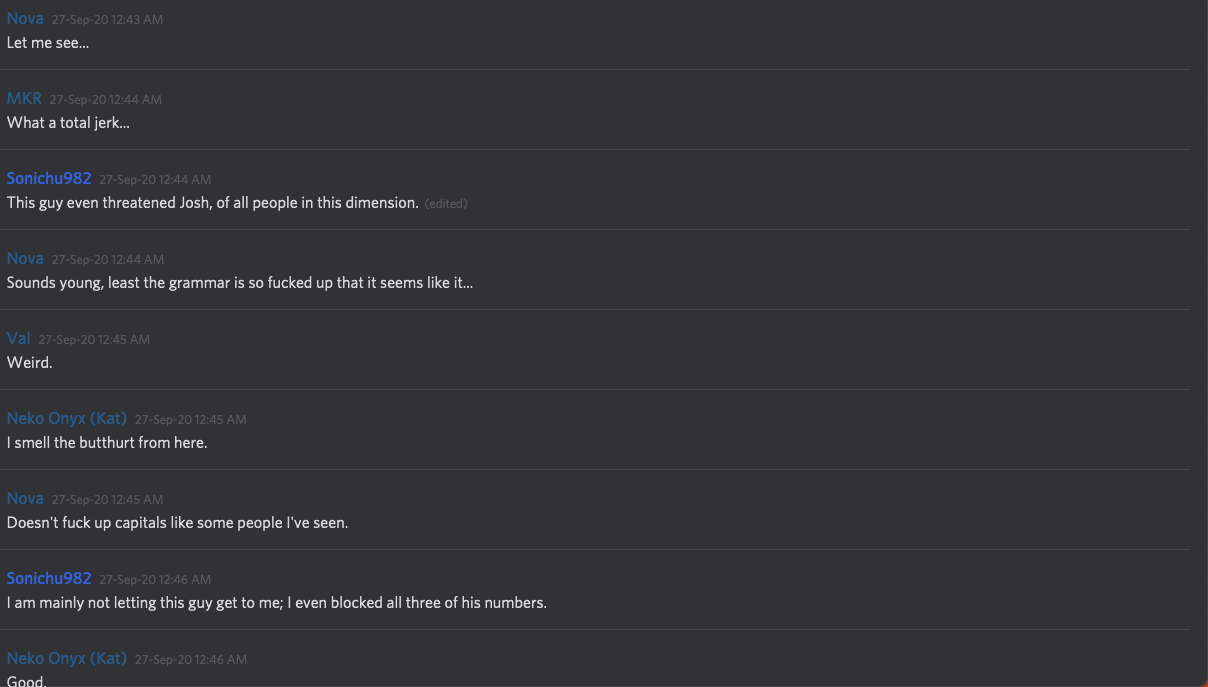Click the "I smell the butthurt" message
This screenshot has height=687, width=1208.
pos(107,443)
